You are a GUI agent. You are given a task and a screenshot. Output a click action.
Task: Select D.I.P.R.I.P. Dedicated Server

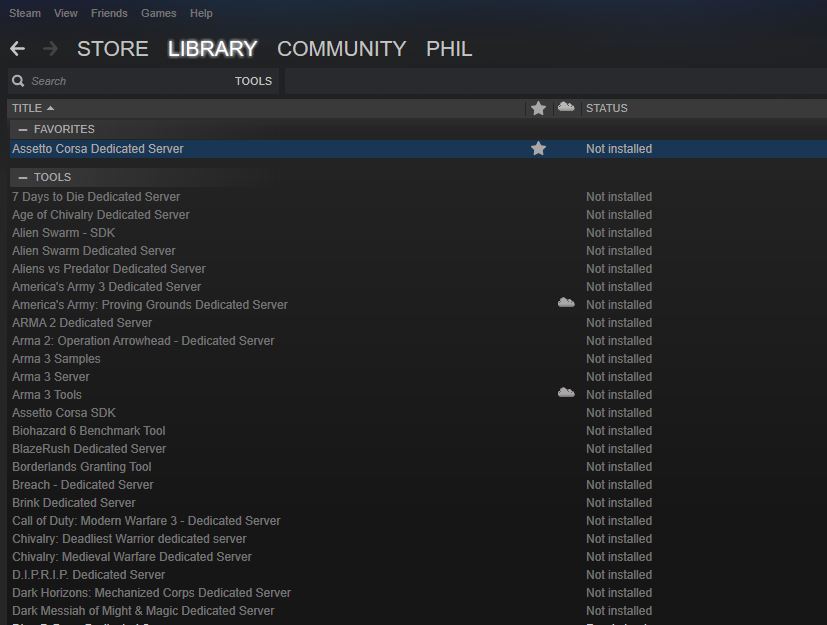[x=89, y=574]
